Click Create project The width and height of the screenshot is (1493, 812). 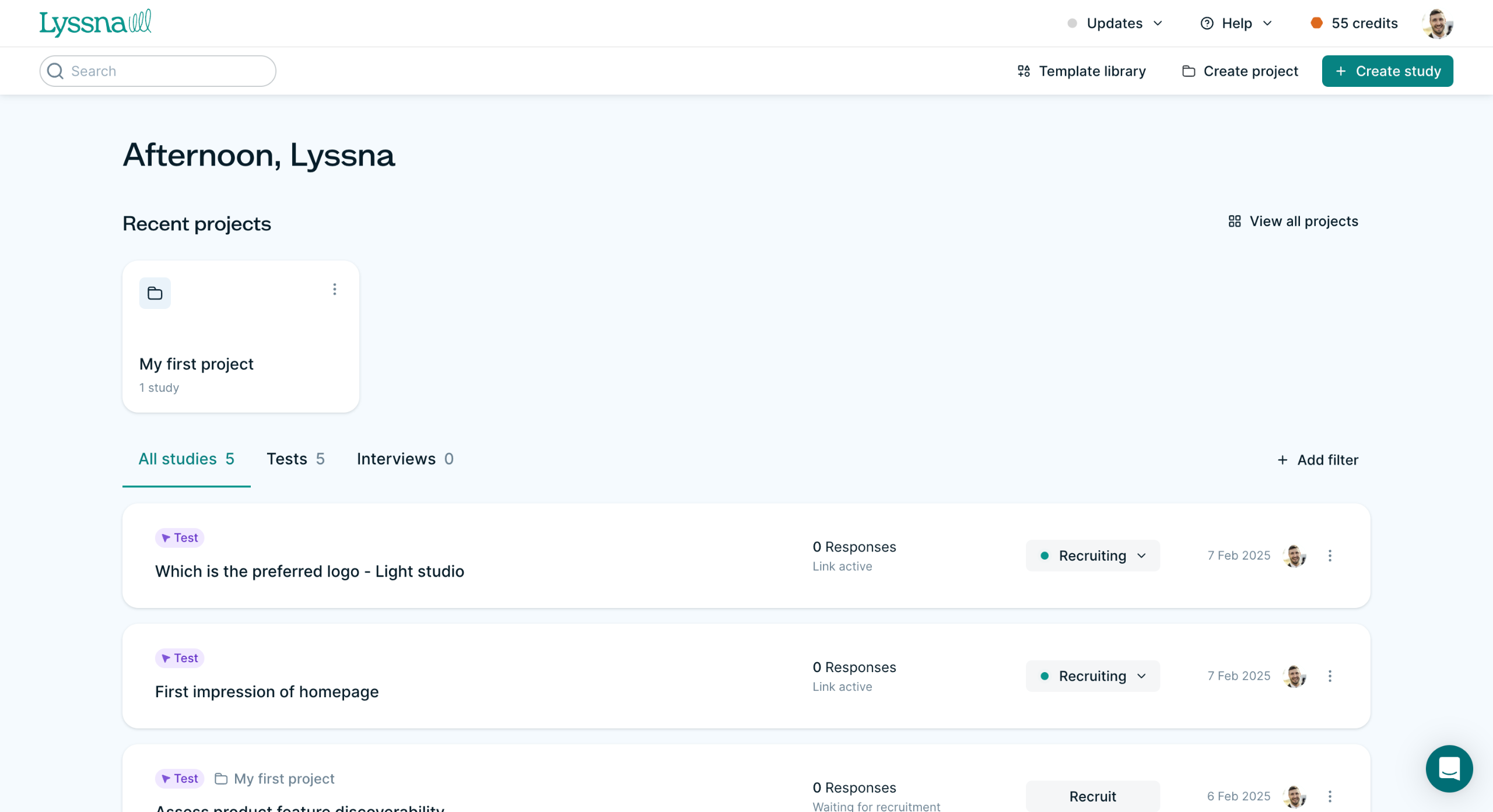pyautogui.click(x=1240, y=71)
